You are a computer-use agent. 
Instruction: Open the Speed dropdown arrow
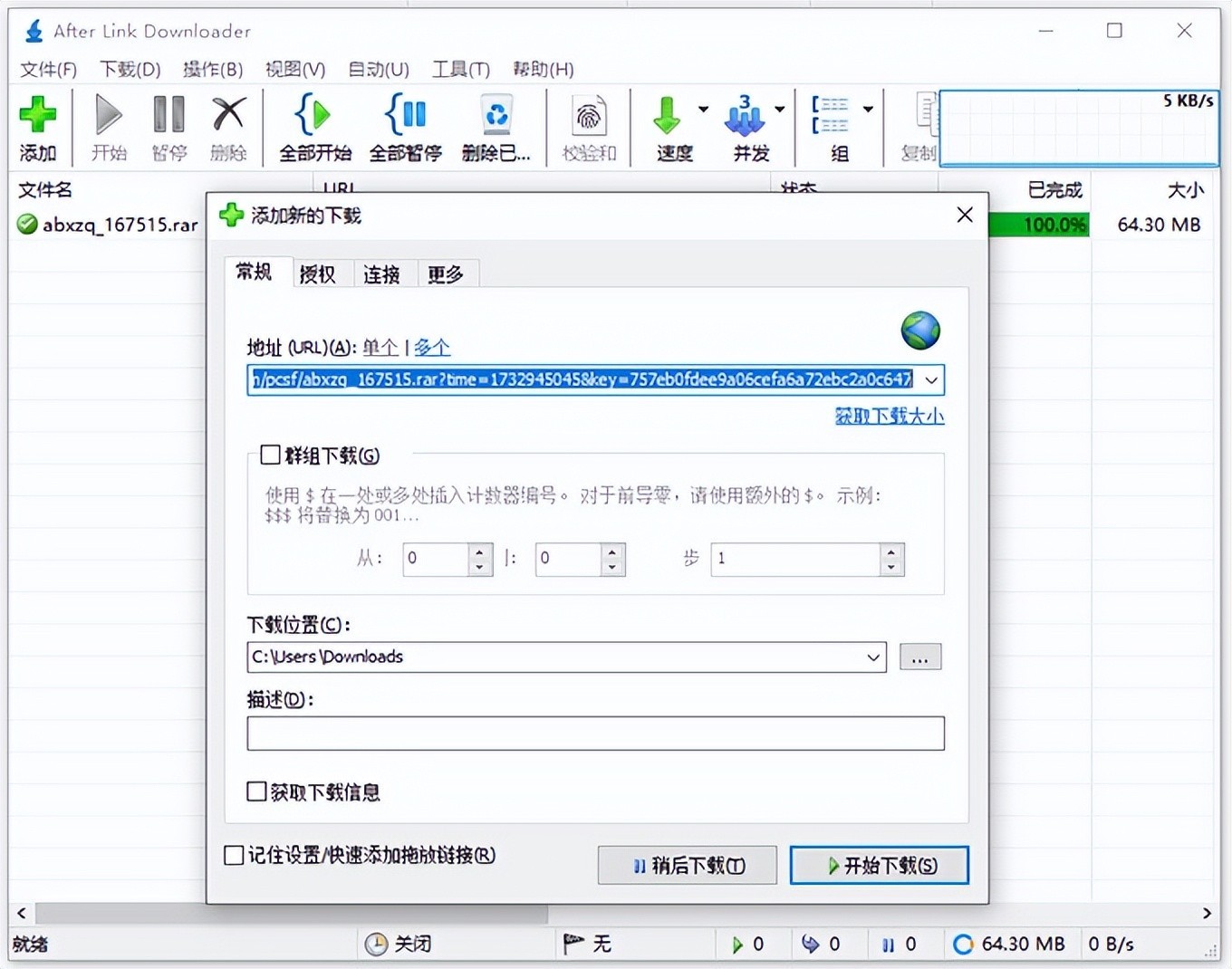pyautogui.click(x=703, y=109)
